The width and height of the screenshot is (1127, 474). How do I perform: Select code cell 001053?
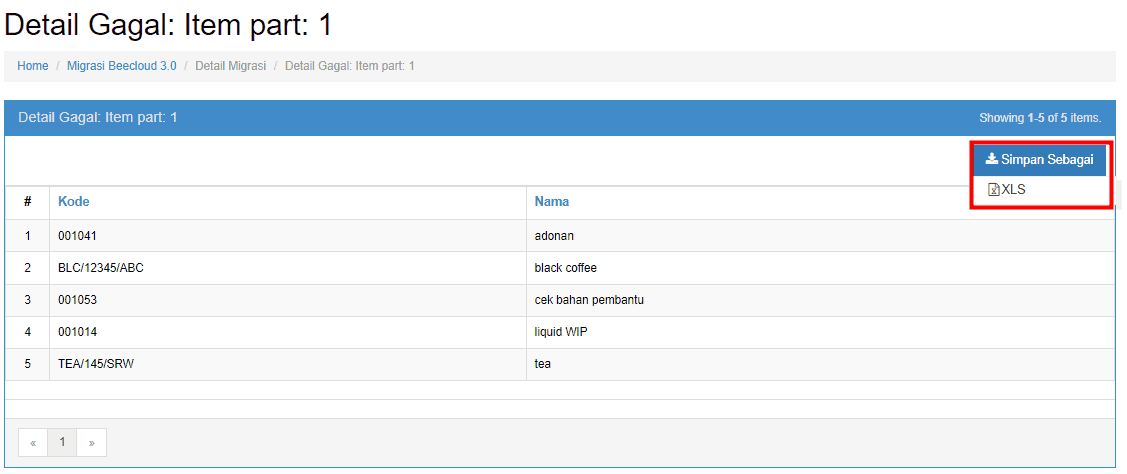pos(288,301)
